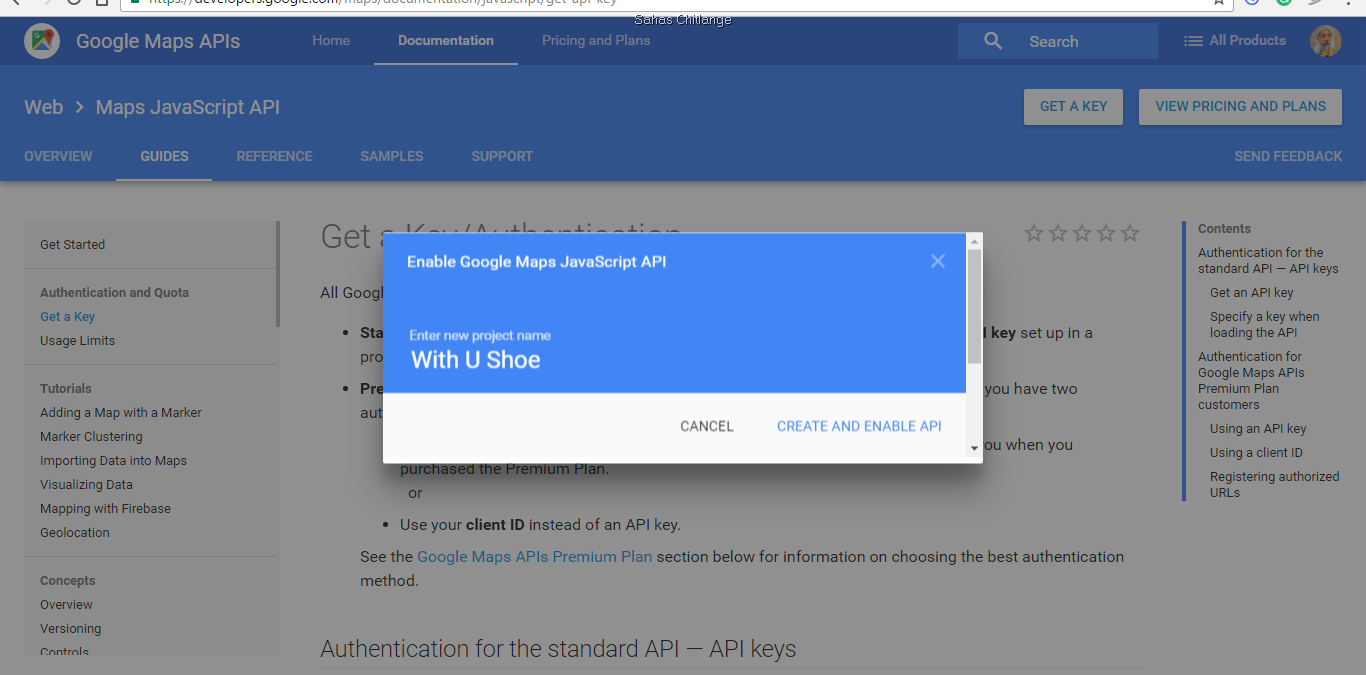The image size is (1366, 675).
Task: Switch to the Samples tab
Action: pos(392,156)
